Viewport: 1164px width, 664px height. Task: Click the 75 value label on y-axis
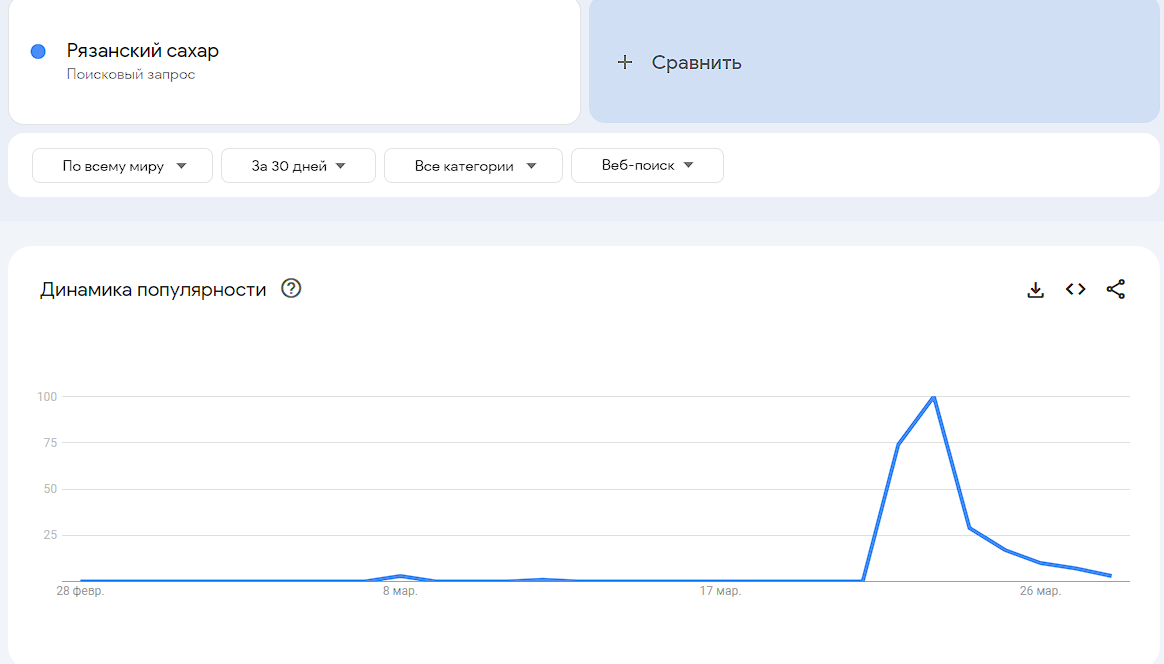point(47,443)
